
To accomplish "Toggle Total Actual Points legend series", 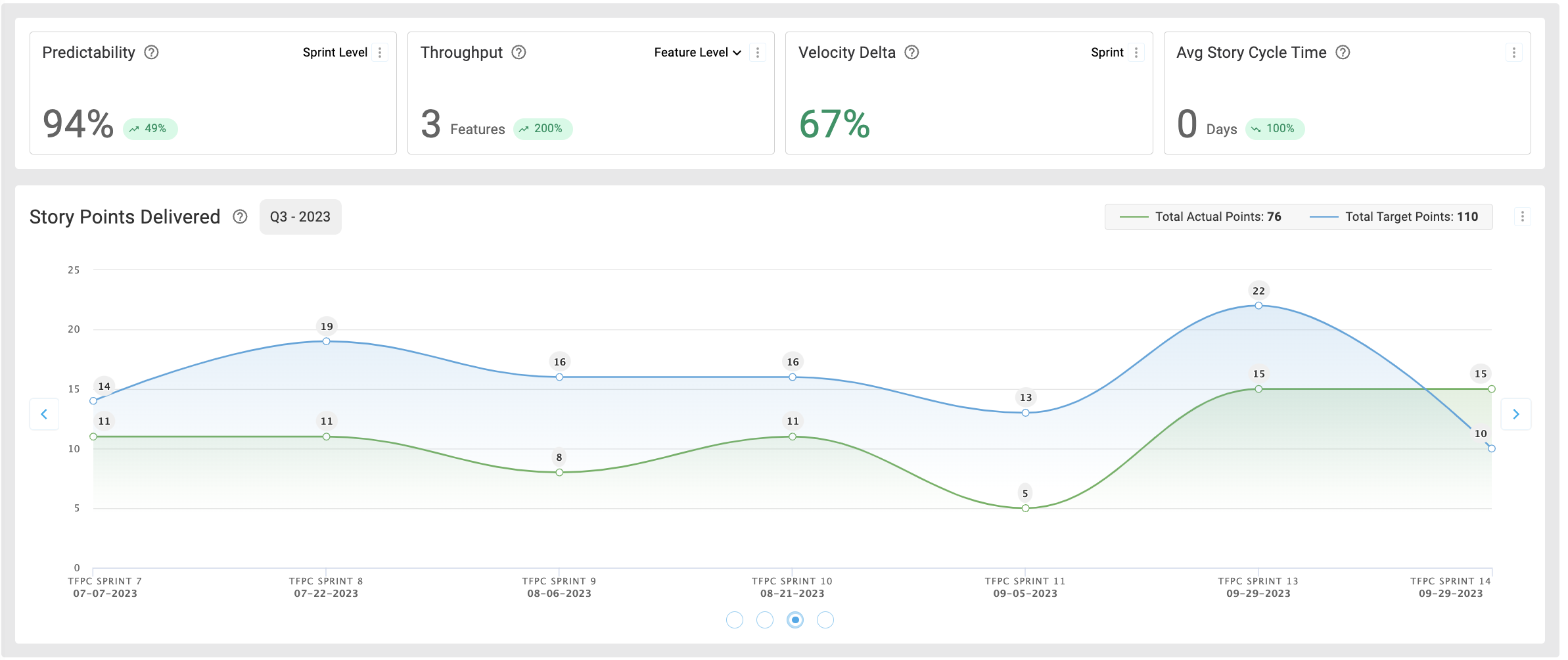I will click(1200, 217).
